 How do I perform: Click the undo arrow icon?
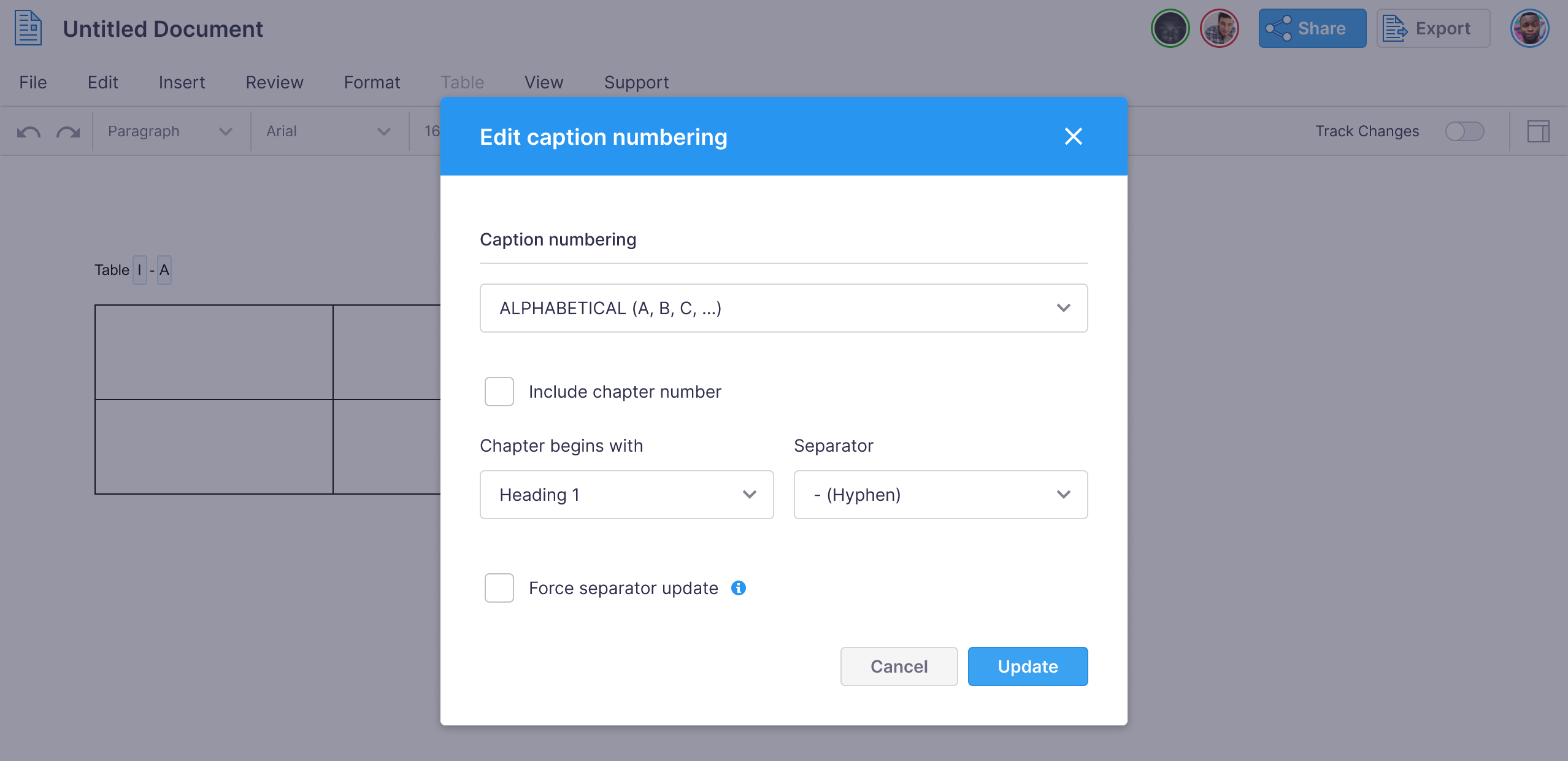[x=29, y=132]
